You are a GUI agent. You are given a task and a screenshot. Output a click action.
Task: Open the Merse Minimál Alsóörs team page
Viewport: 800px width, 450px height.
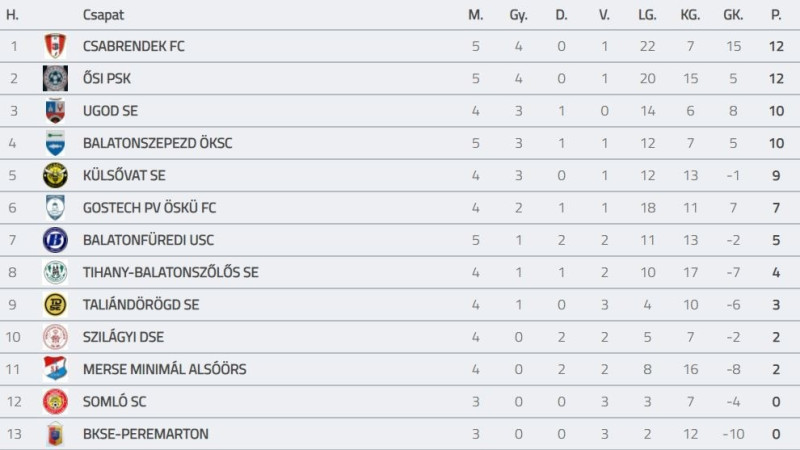[x=164, y=369]
